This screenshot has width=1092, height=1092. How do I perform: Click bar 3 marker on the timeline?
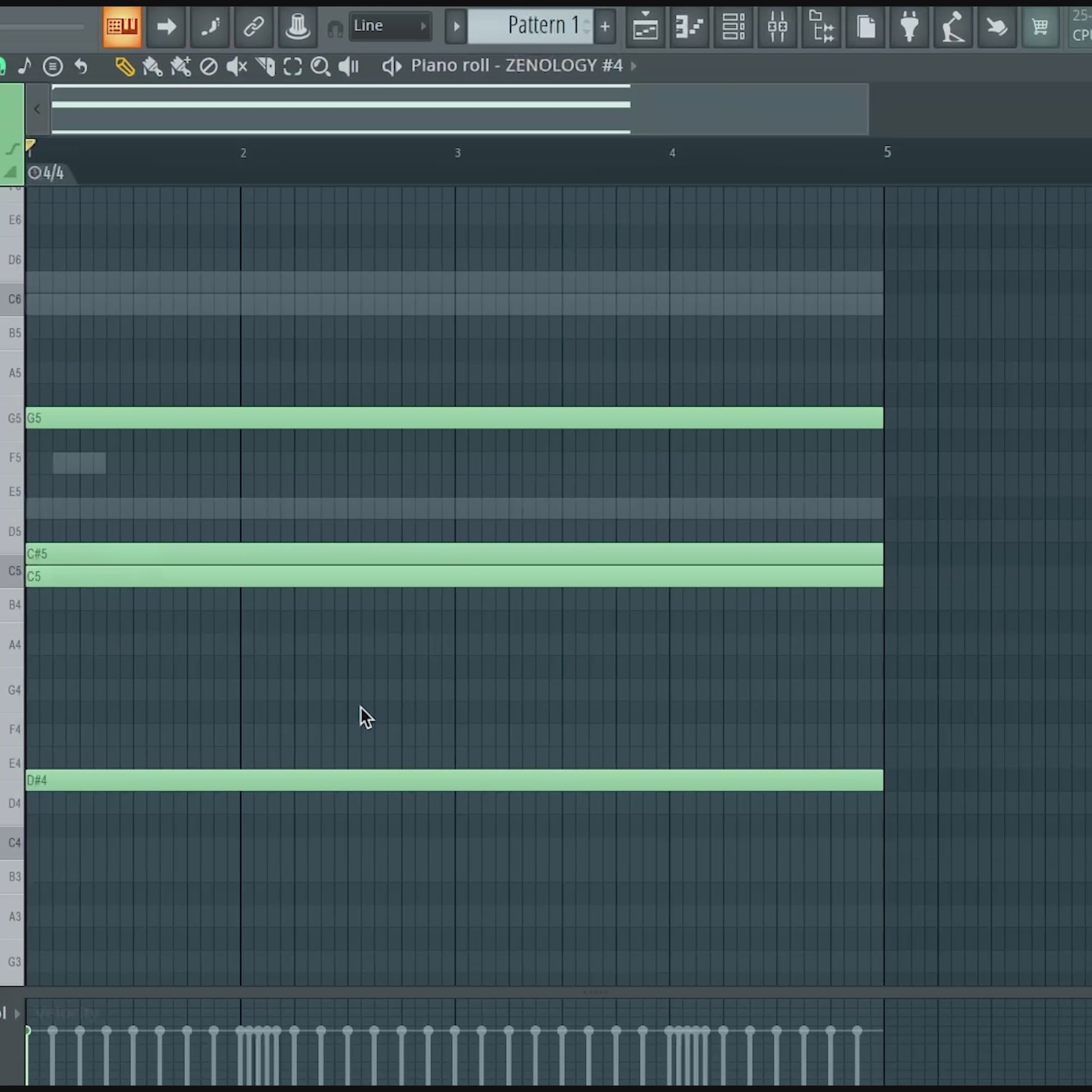[457, 153]
